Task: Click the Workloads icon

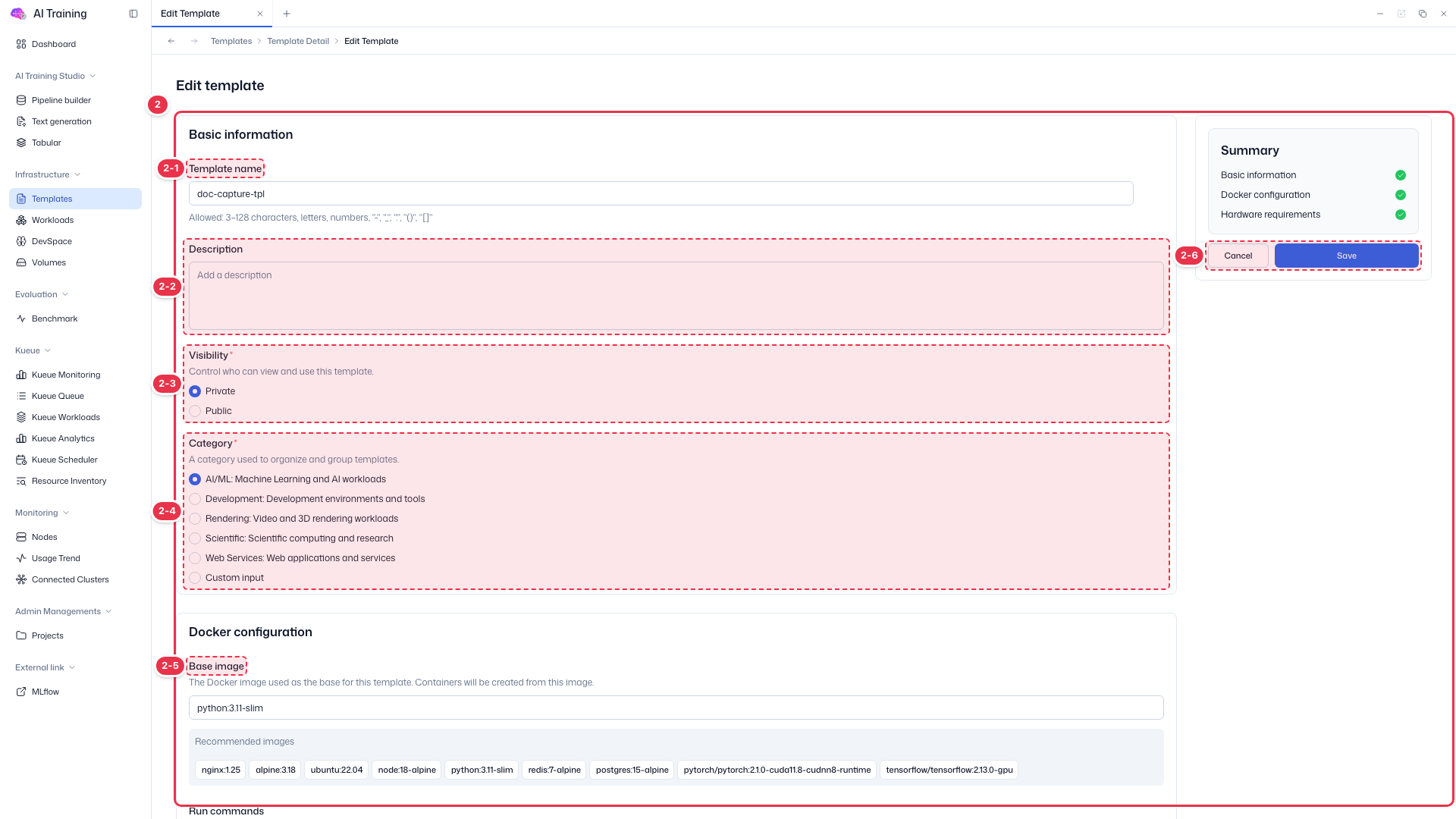Action: tap(21, 220)
